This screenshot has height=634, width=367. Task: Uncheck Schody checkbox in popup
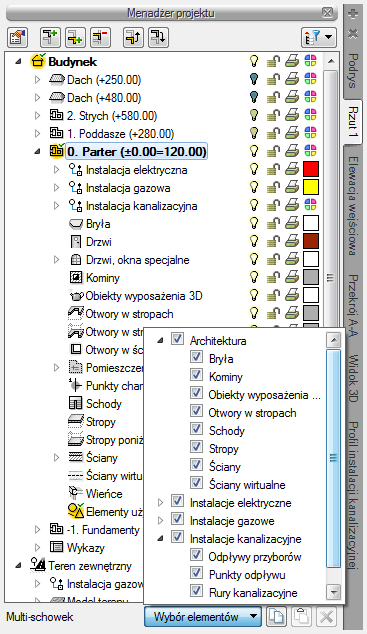196,429
